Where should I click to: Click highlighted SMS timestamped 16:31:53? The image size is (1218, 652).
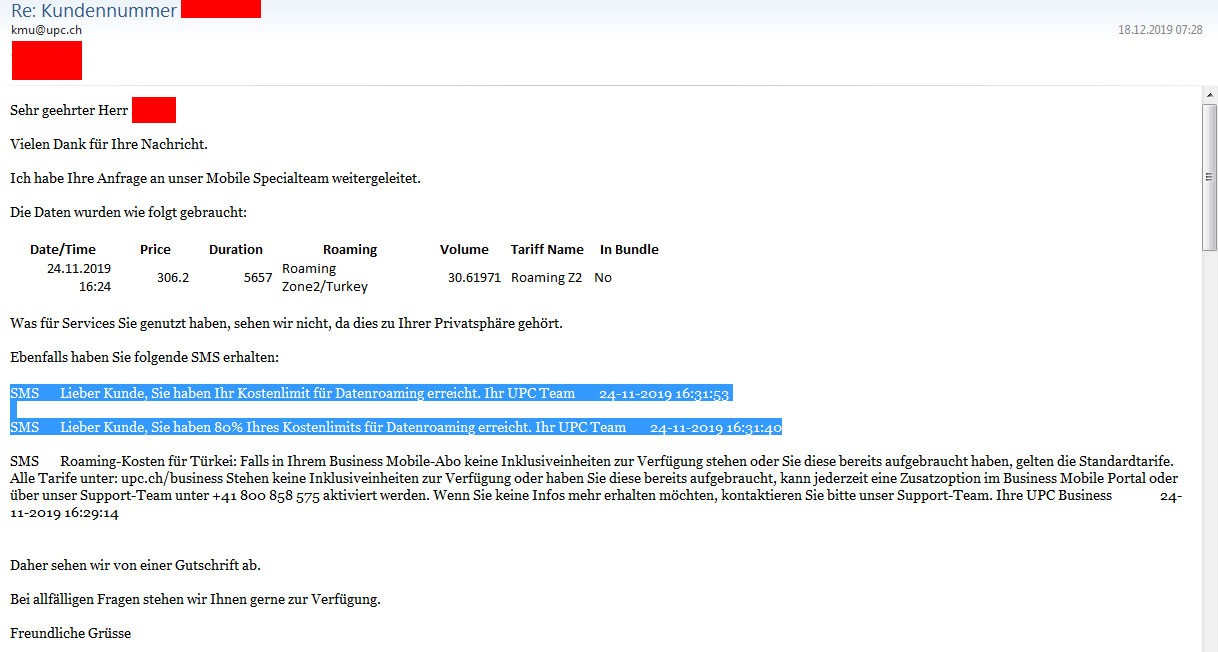coord(320,393)
